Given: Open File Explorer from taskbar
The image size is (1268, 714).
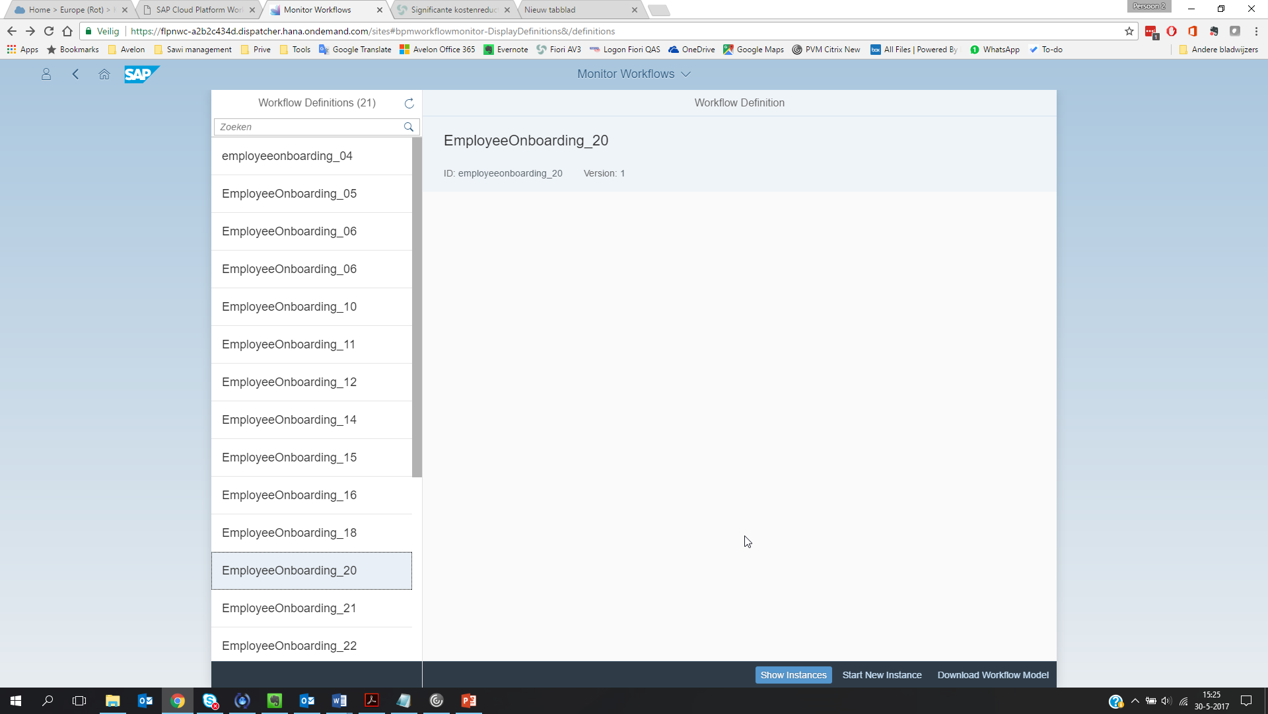Looking at the screenshot, I should pos(113,701).
